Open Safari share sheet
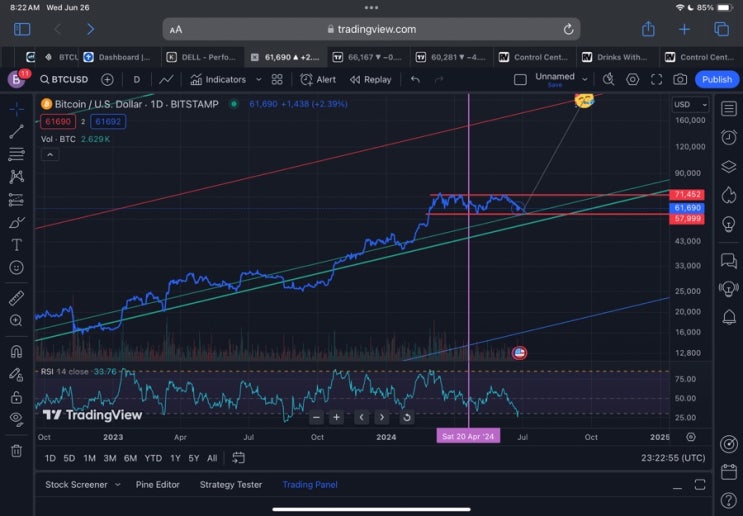This screenshot has height=516, width=743. (648, 29)
